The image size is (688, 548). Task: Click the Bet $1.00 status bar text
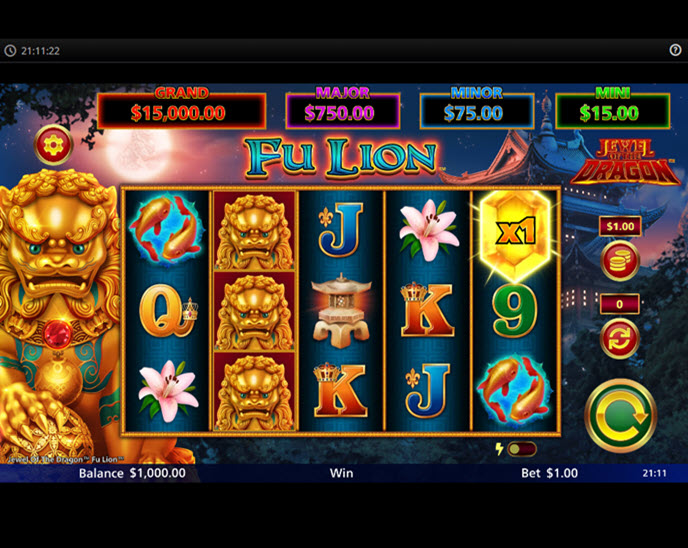point(549,473)
